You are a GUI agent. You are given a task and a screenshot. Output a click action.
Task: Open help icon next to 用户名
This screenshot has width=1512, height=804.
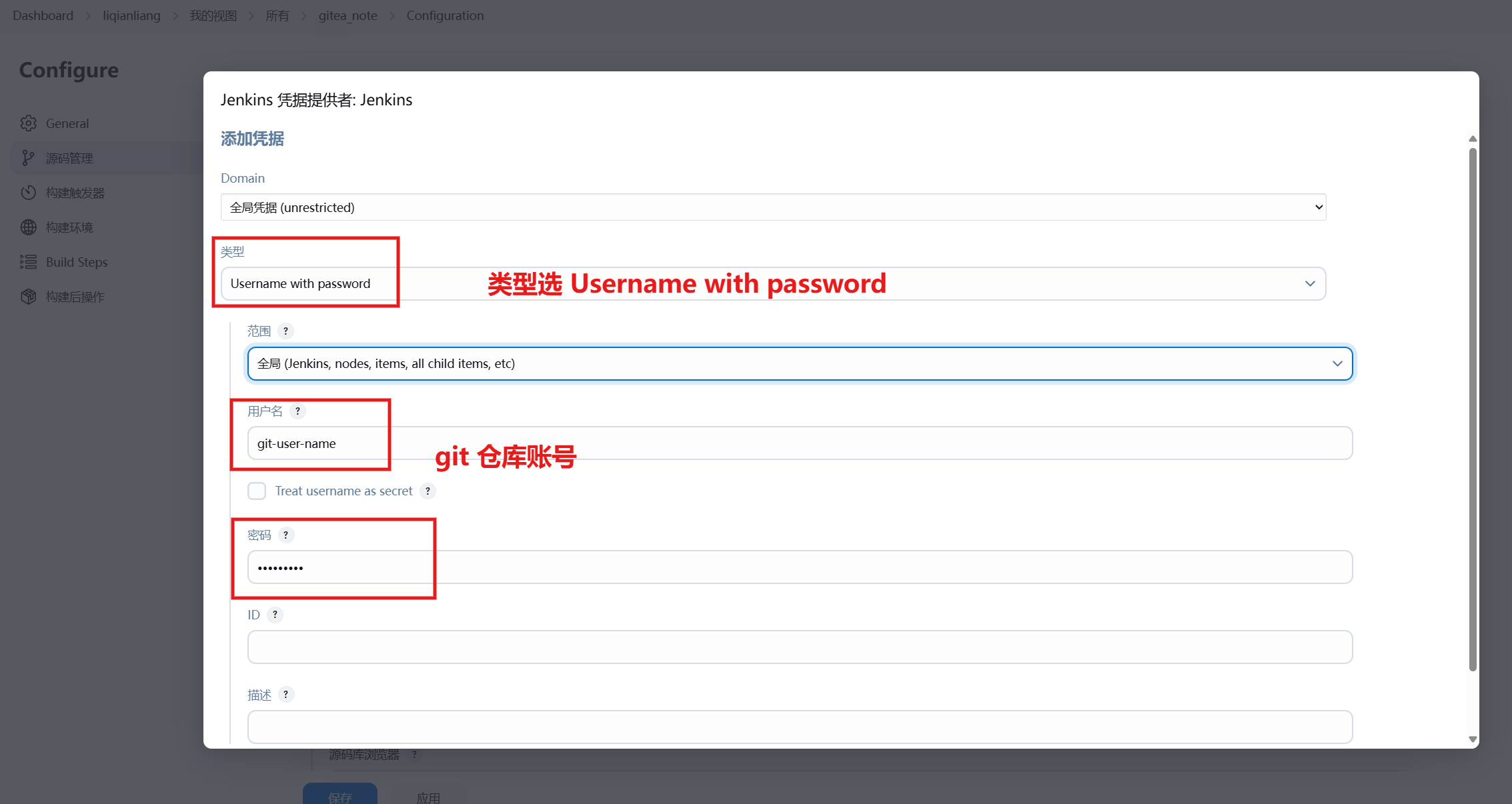[x=297, y=411]
